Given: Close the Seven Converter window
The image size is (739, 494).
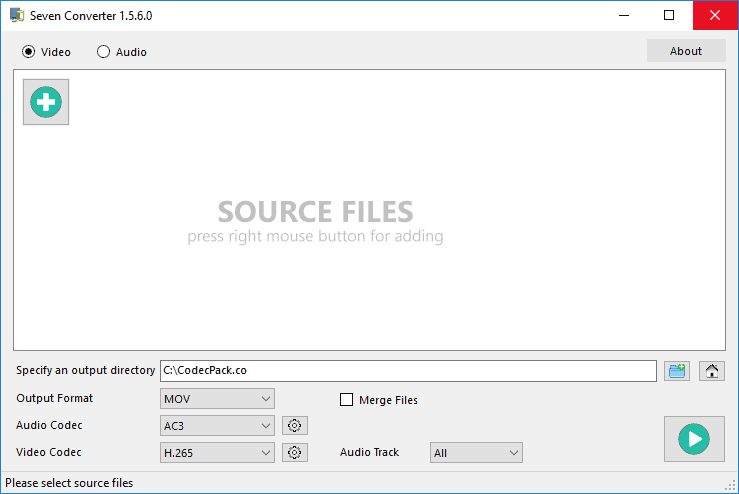Looking at the screenshot, I should 715,16.
